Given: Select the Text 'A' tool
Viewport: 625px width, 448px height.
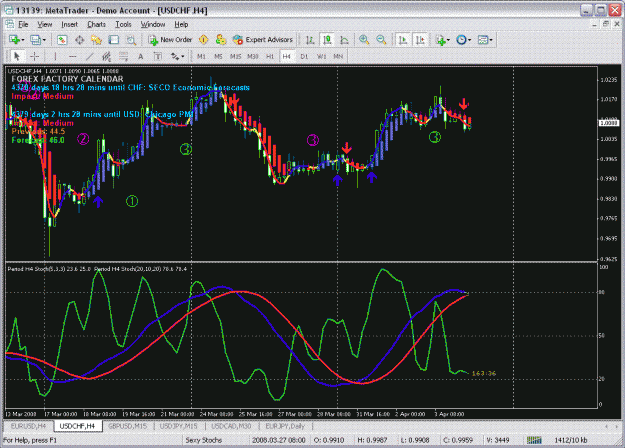Looking at the screenshot, I should tap(141, 56).
